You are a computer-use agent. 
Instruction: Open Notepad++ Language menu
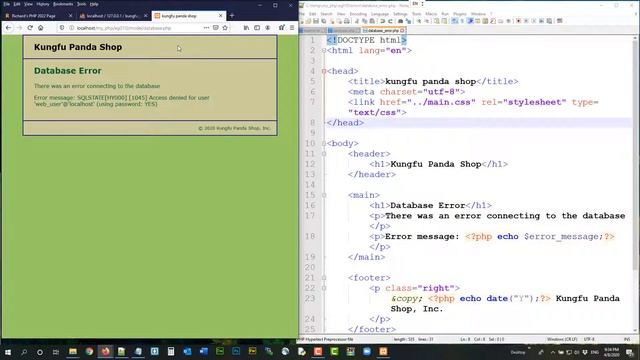(x=380, y=14)
